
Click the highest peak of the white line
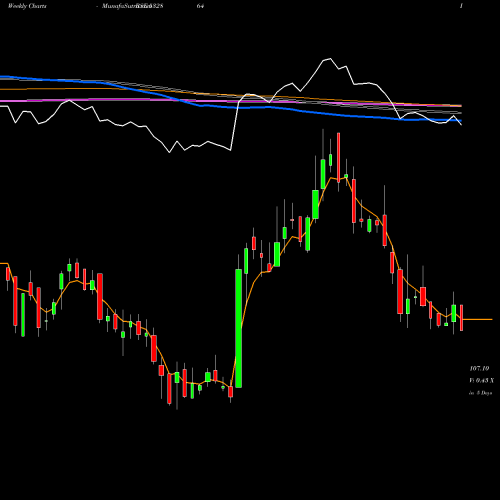[330, 59]
